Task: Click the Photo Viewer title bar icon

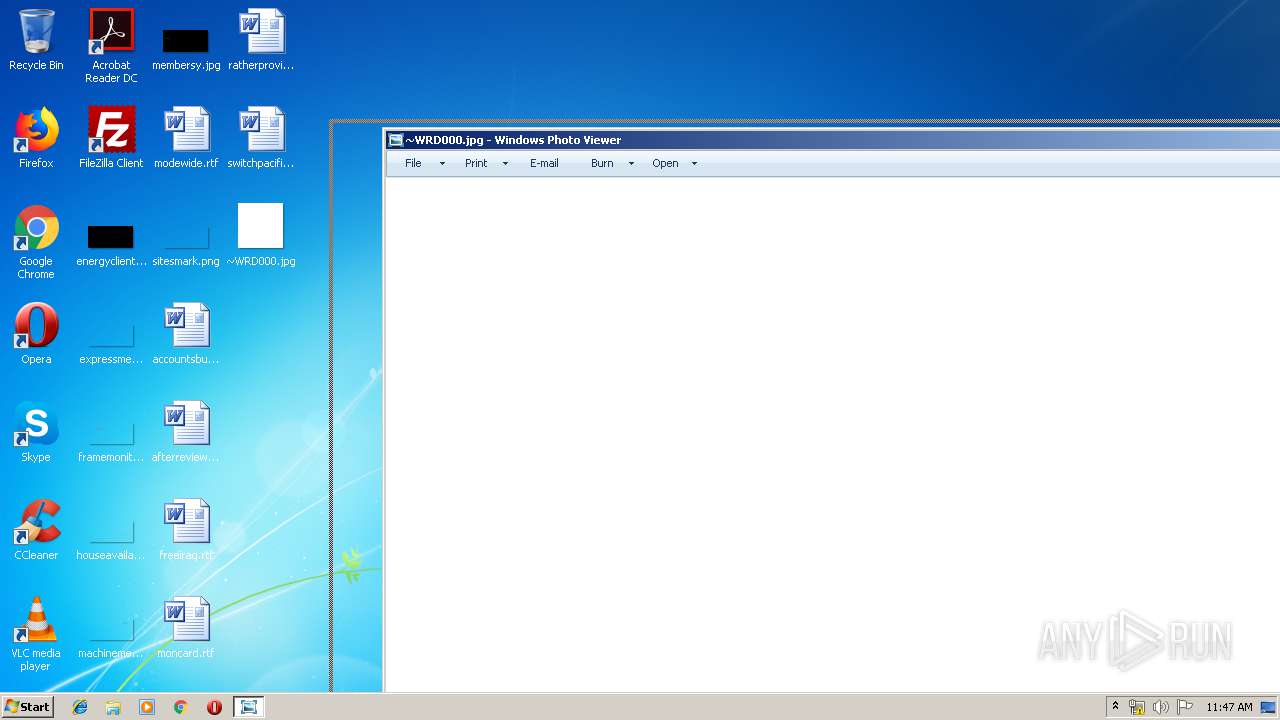Action: pos(396,140)
